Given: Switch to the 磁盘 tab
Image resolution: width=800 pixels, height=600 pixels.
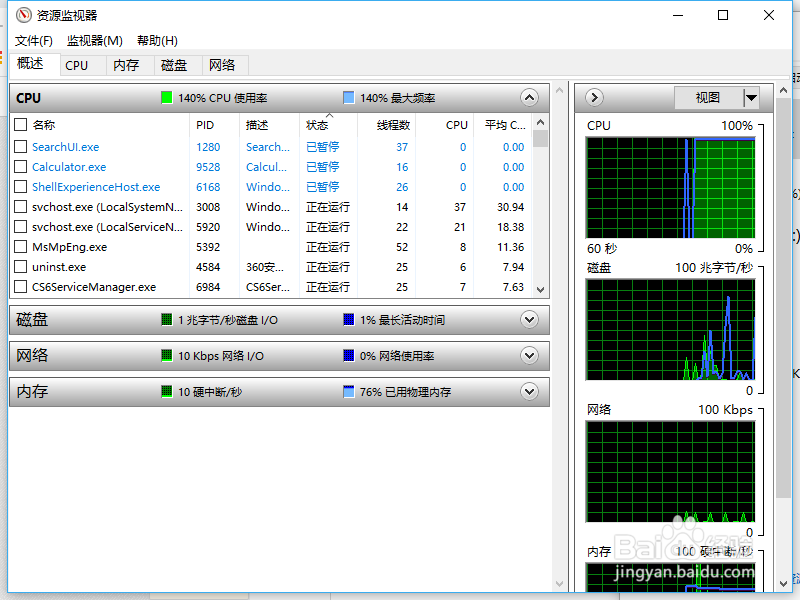Looking at the screenshot, I should 178,65.
